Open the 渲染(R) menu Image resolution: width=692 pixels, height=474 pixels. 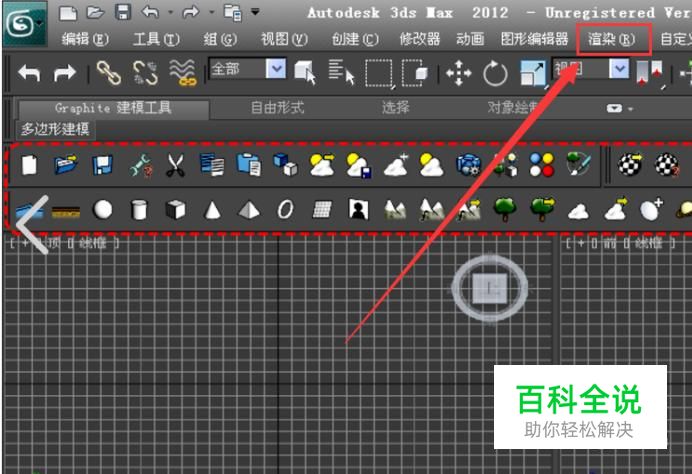pyautogui.click(x=611, y=40)
